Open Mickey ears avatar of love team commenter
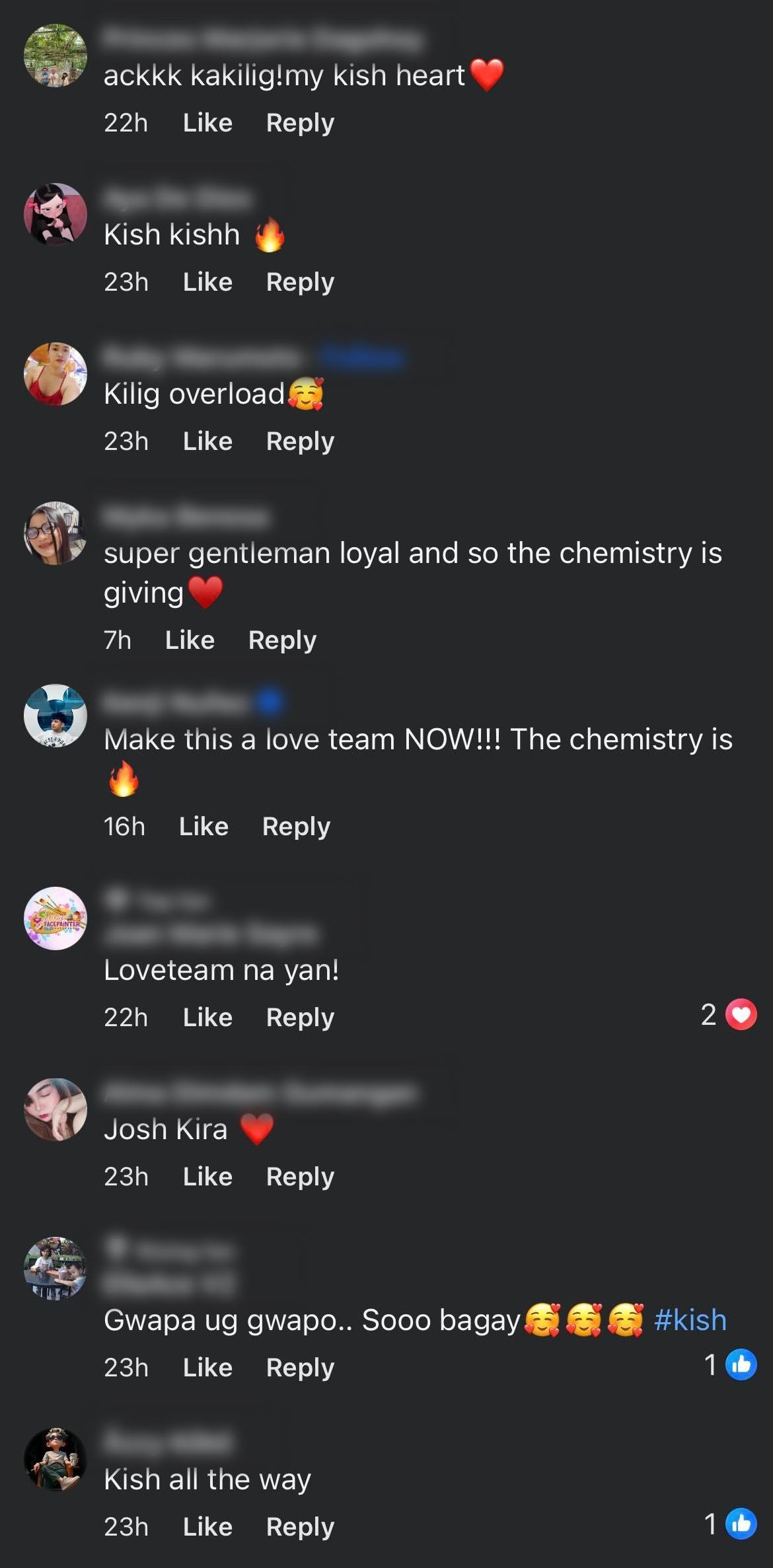Viewport: 773px width, 1568px height. coord(55,716)
